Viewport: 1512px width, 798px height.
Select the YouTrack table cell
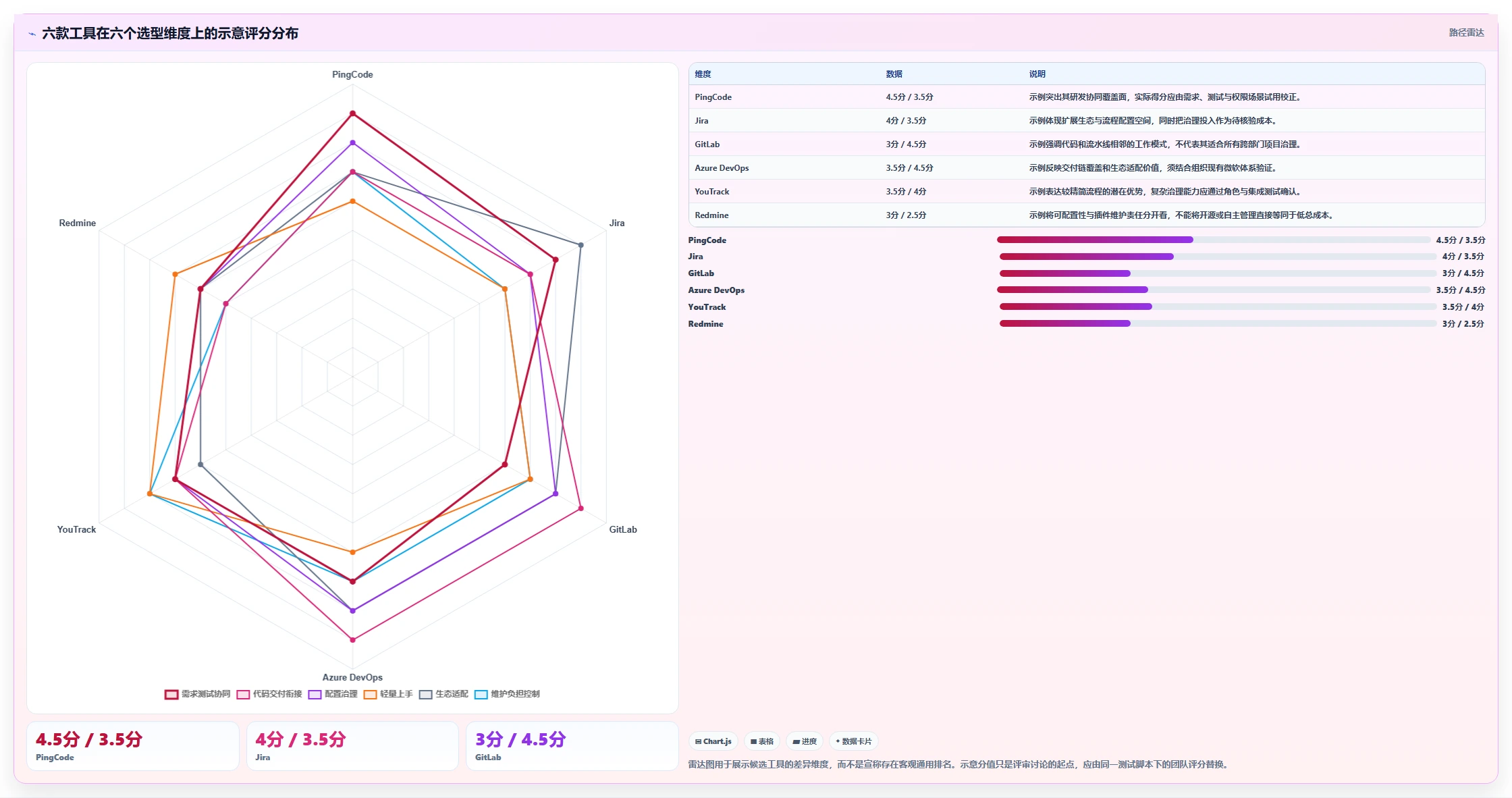tap(712, 192)
